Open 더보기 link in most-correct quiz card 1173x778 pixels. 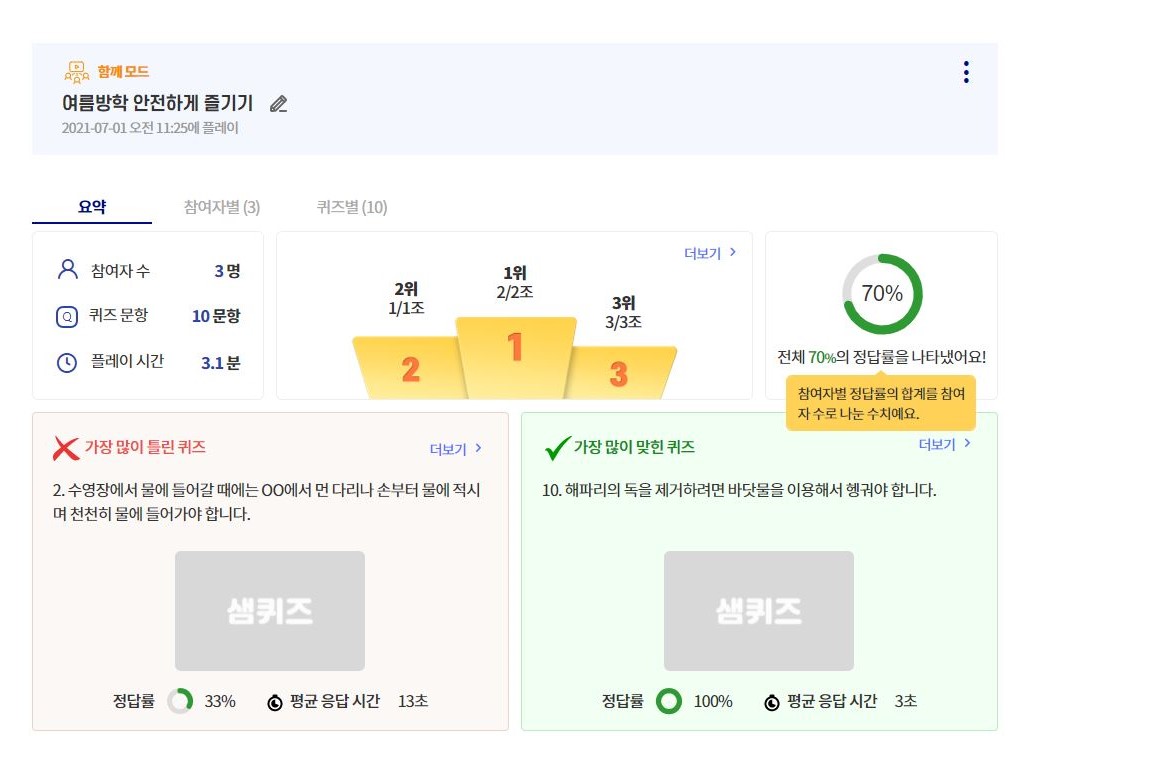click(x=945, y=444)
